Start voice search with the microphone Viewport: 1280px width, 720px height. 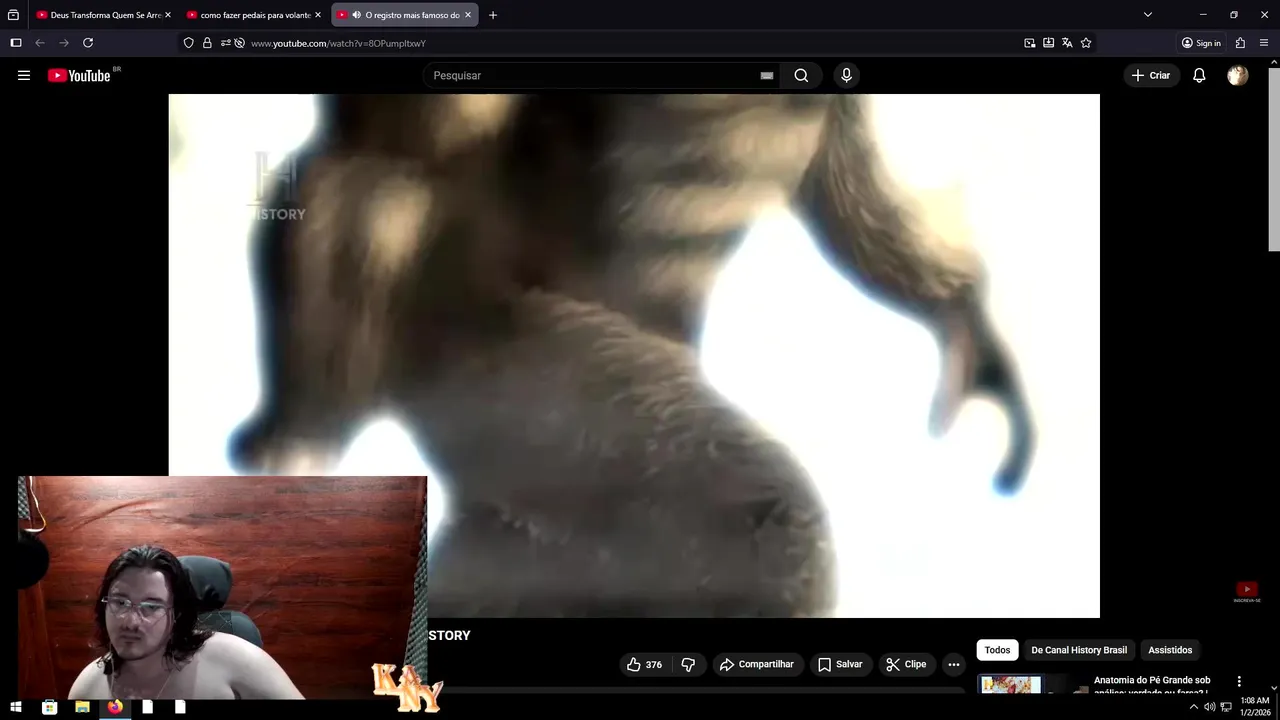846,75
